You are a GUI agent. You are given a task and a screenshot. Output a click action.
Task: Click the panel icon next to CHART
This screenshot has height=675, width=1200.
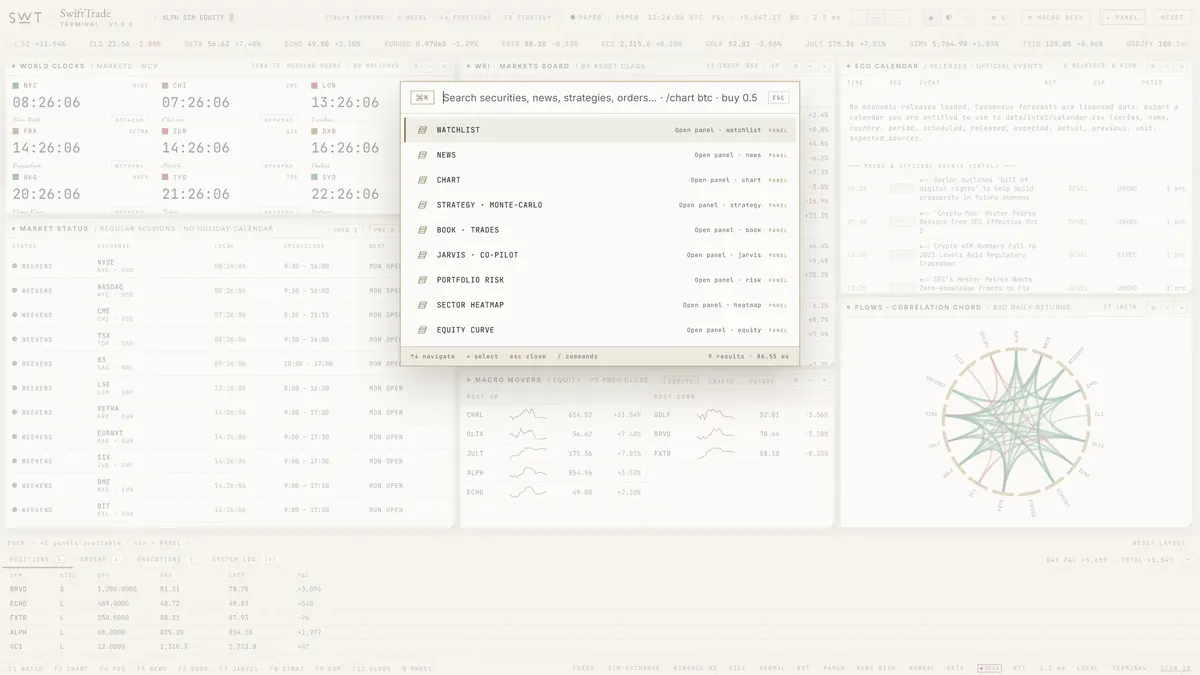tap(422, 180)
